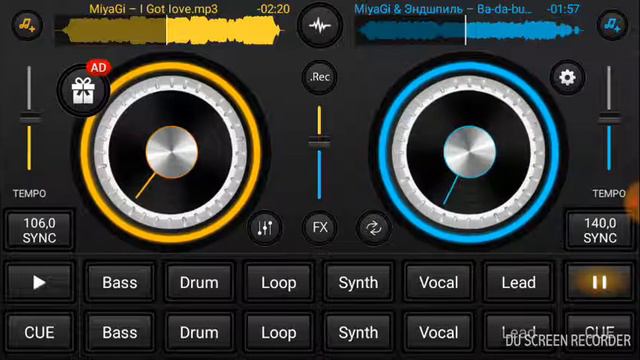
Task: Trigger the top row Synth pad
Action: tap(358, 282)
